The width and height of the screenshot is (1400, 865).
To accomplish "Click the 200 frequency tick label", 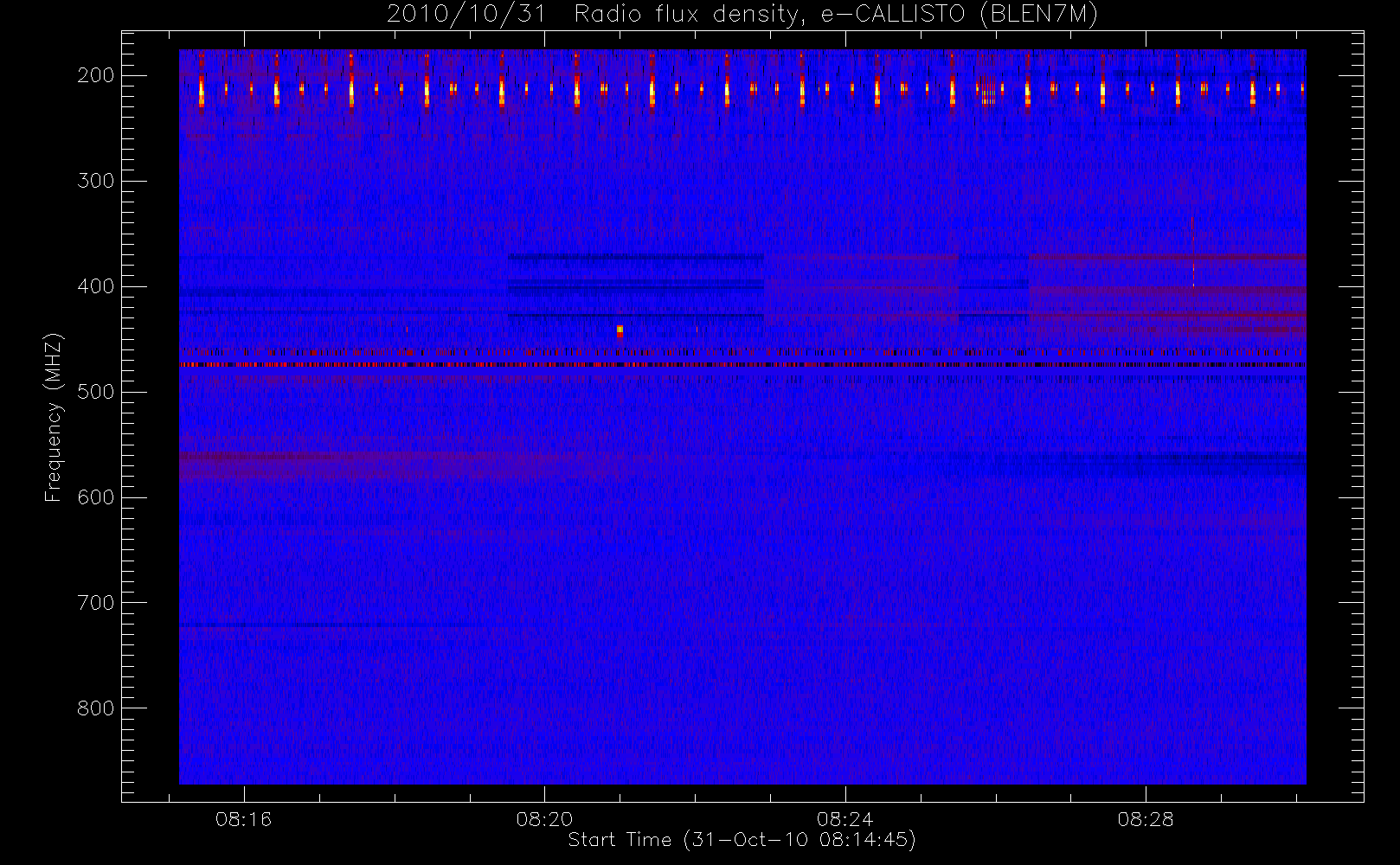I will click(95, 75).
